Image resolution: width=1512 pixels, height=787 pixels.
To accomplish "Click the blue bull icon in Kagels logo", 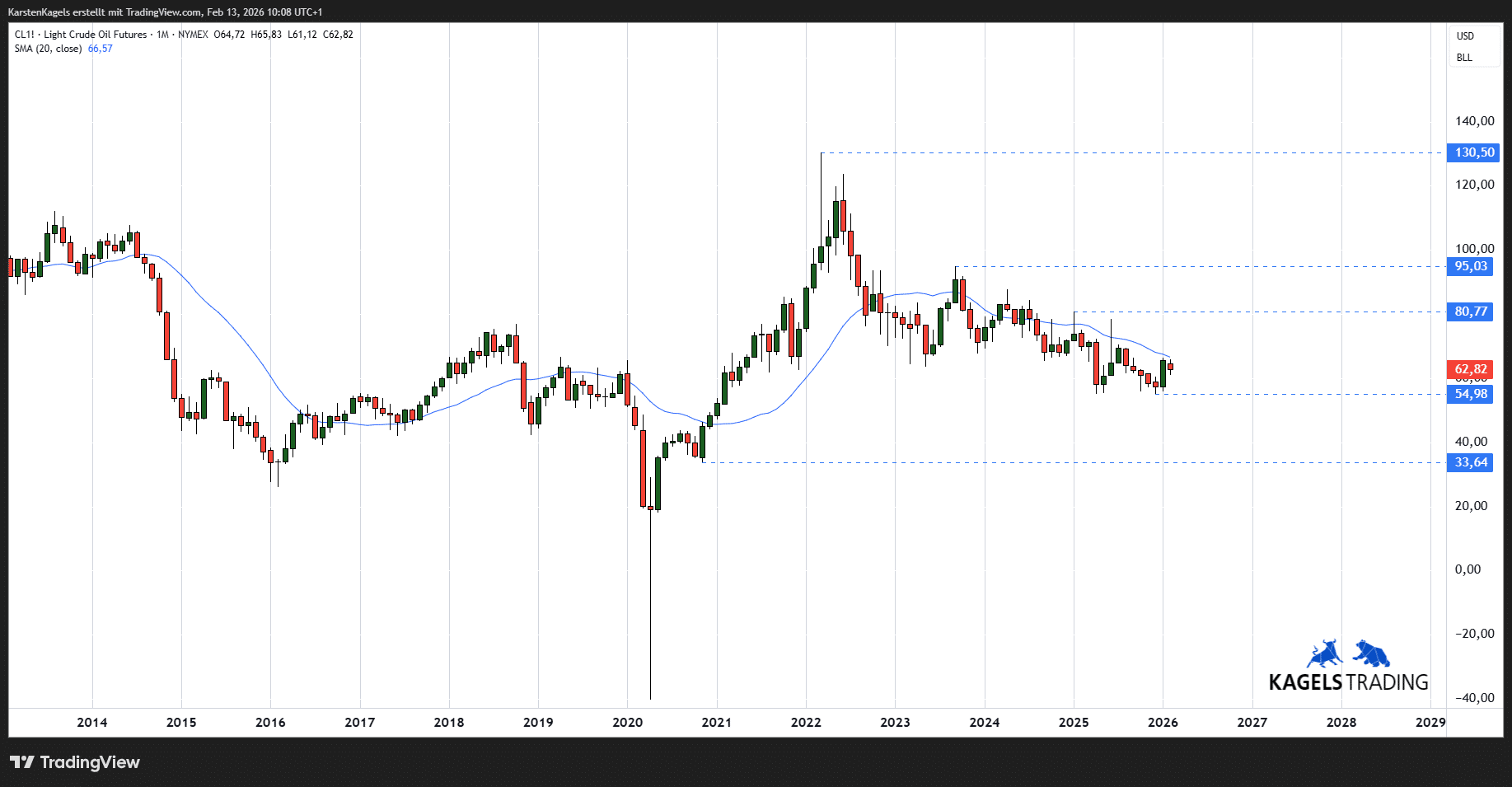I will [1324, 654].
